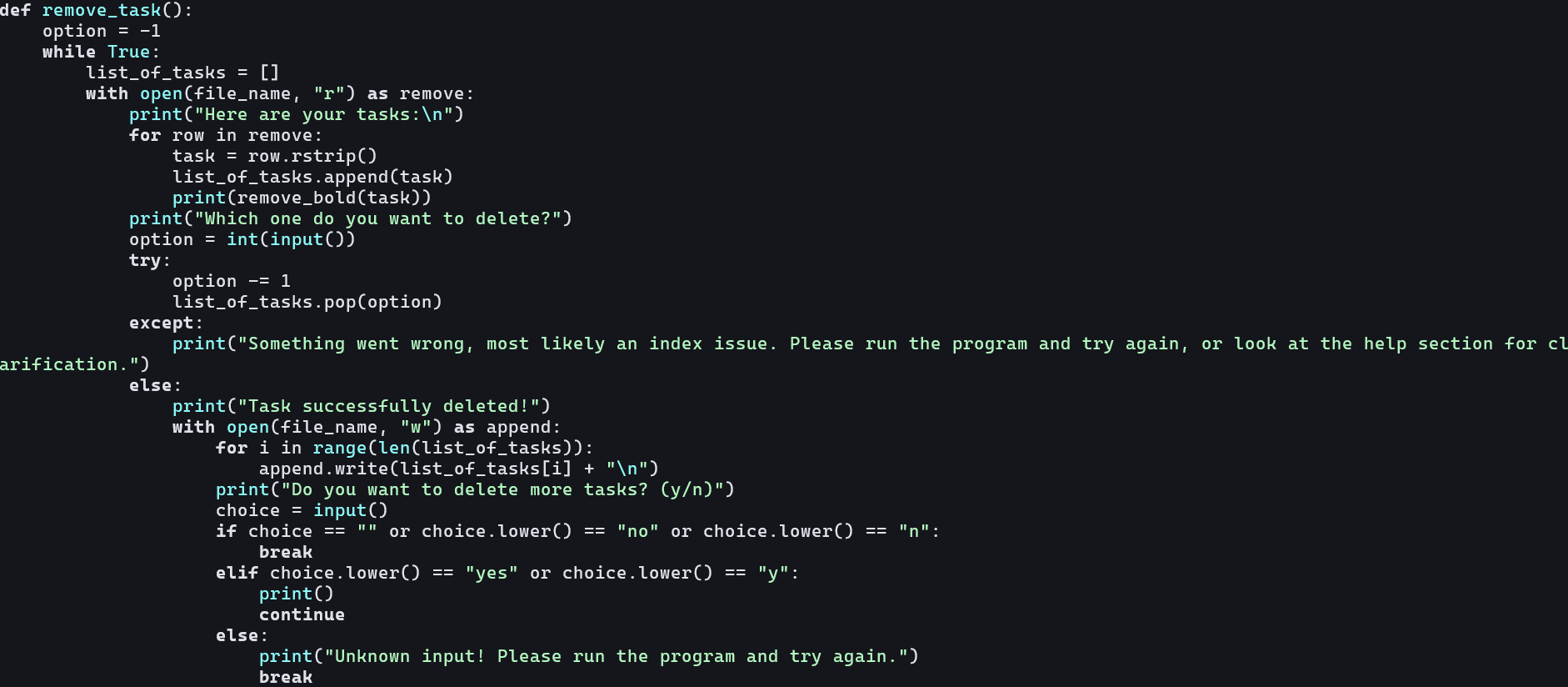Click the list_of_tasks.append(task) line
The image size is (1568, 687).
[312, 177]
